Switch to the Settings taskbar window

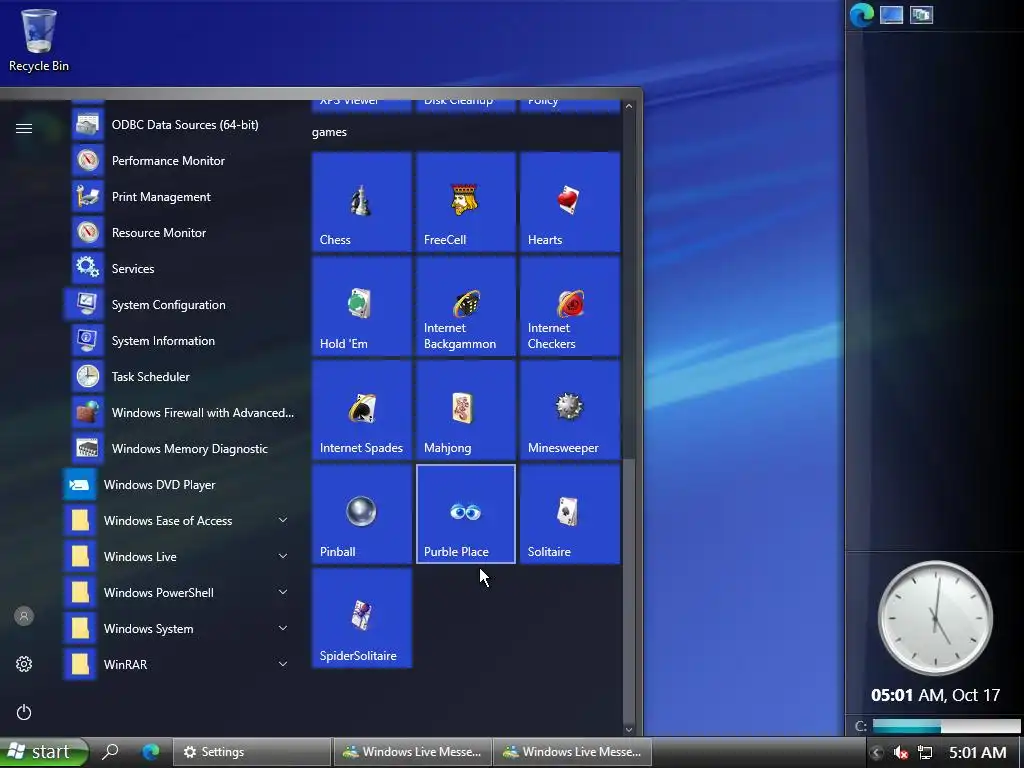[x=251, y=752]
